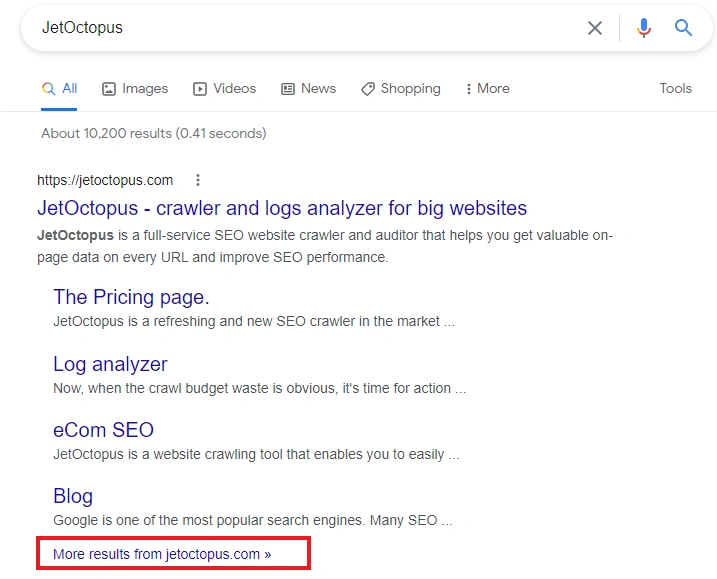Click into the JetOctopus search box
717x579 pixels.
[300, 28]
